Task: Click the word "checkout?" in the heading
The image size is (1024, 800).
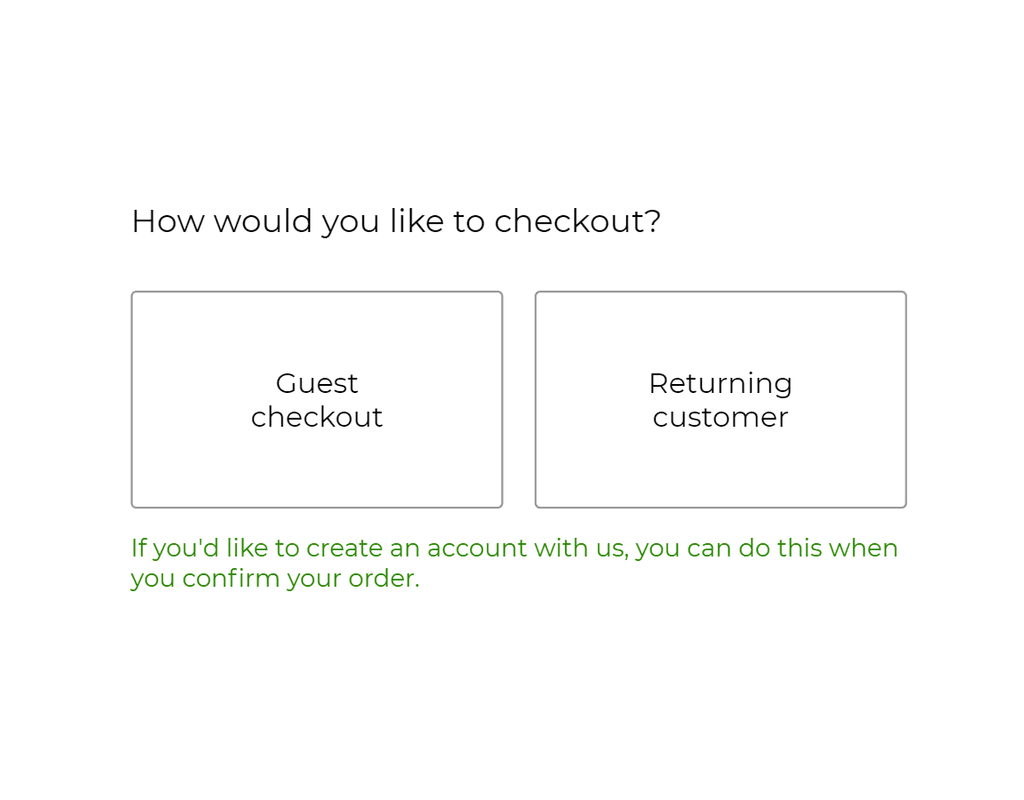Action: point(577,221)
